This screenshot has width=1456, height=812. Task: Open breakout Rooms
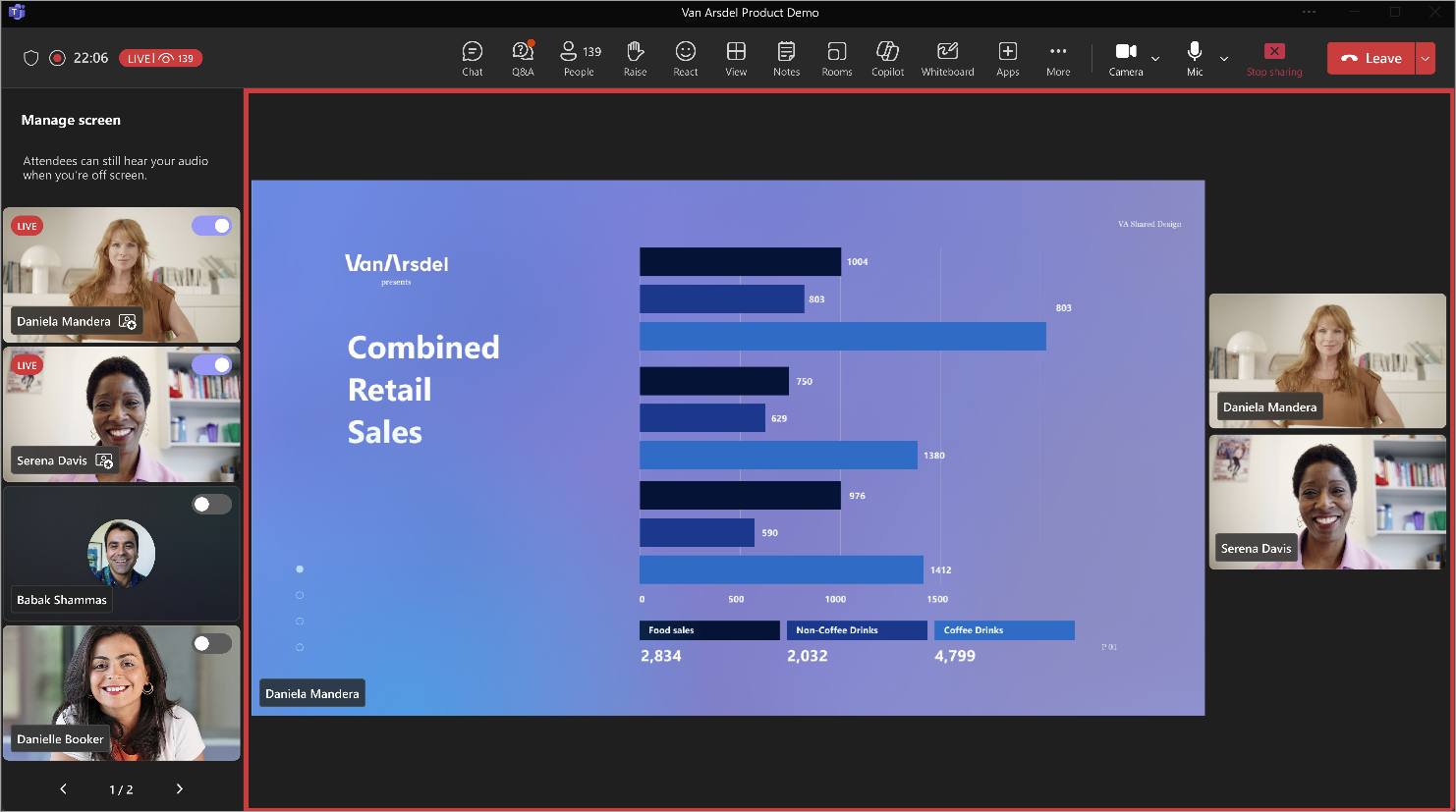point(837,59)
